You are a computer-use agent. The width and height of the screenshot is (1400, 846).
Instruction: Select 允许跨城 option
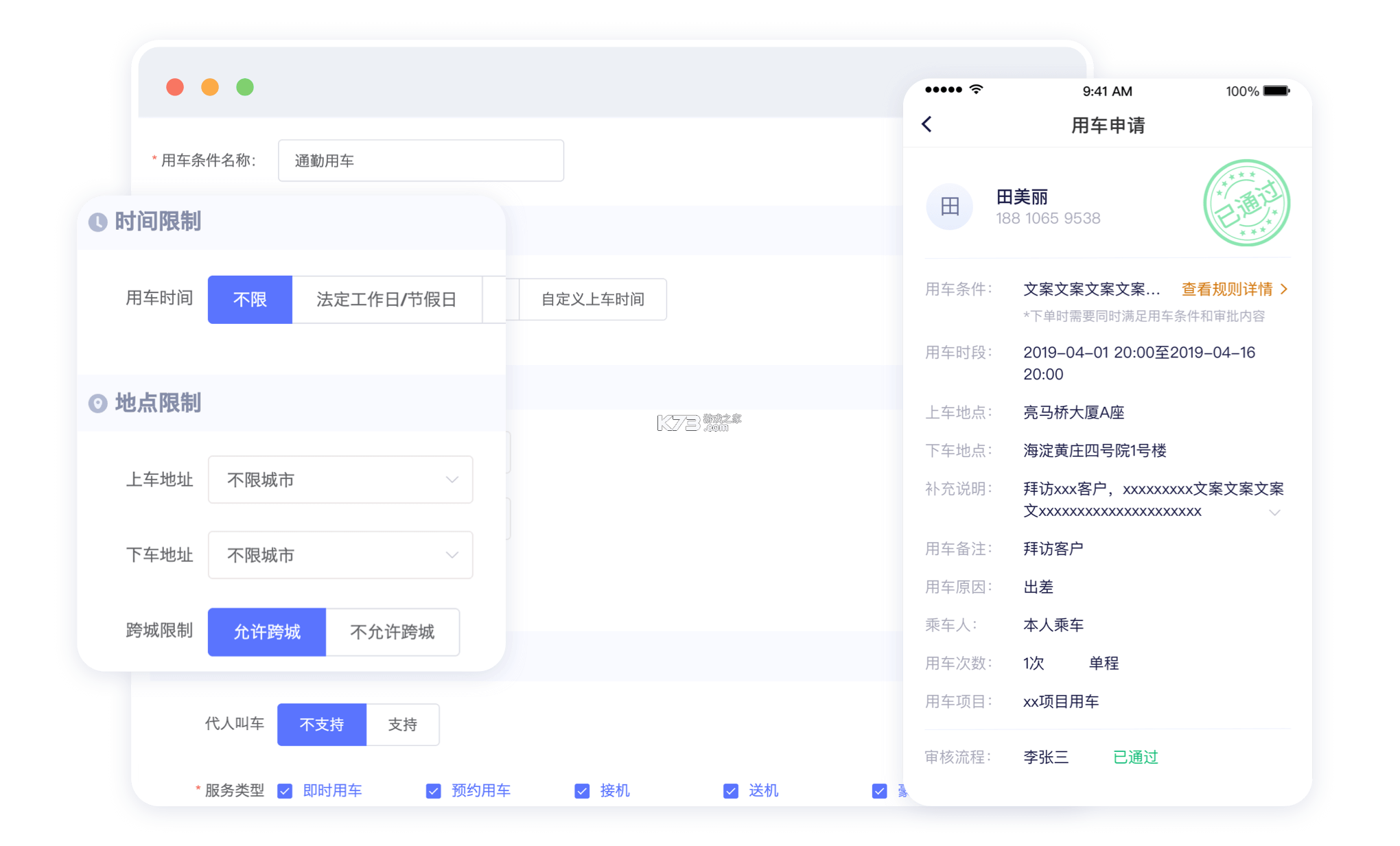(267, 632)
